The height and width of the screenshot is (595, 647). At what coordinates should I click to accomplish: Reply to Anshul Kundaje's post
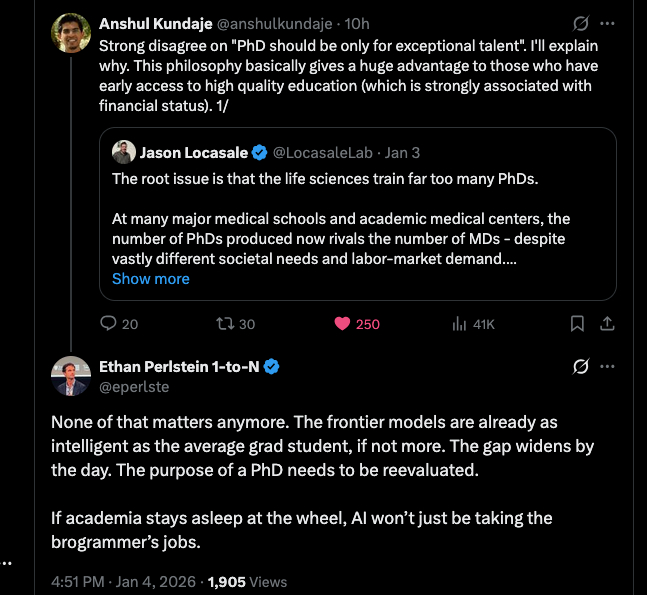coord(110,324)
